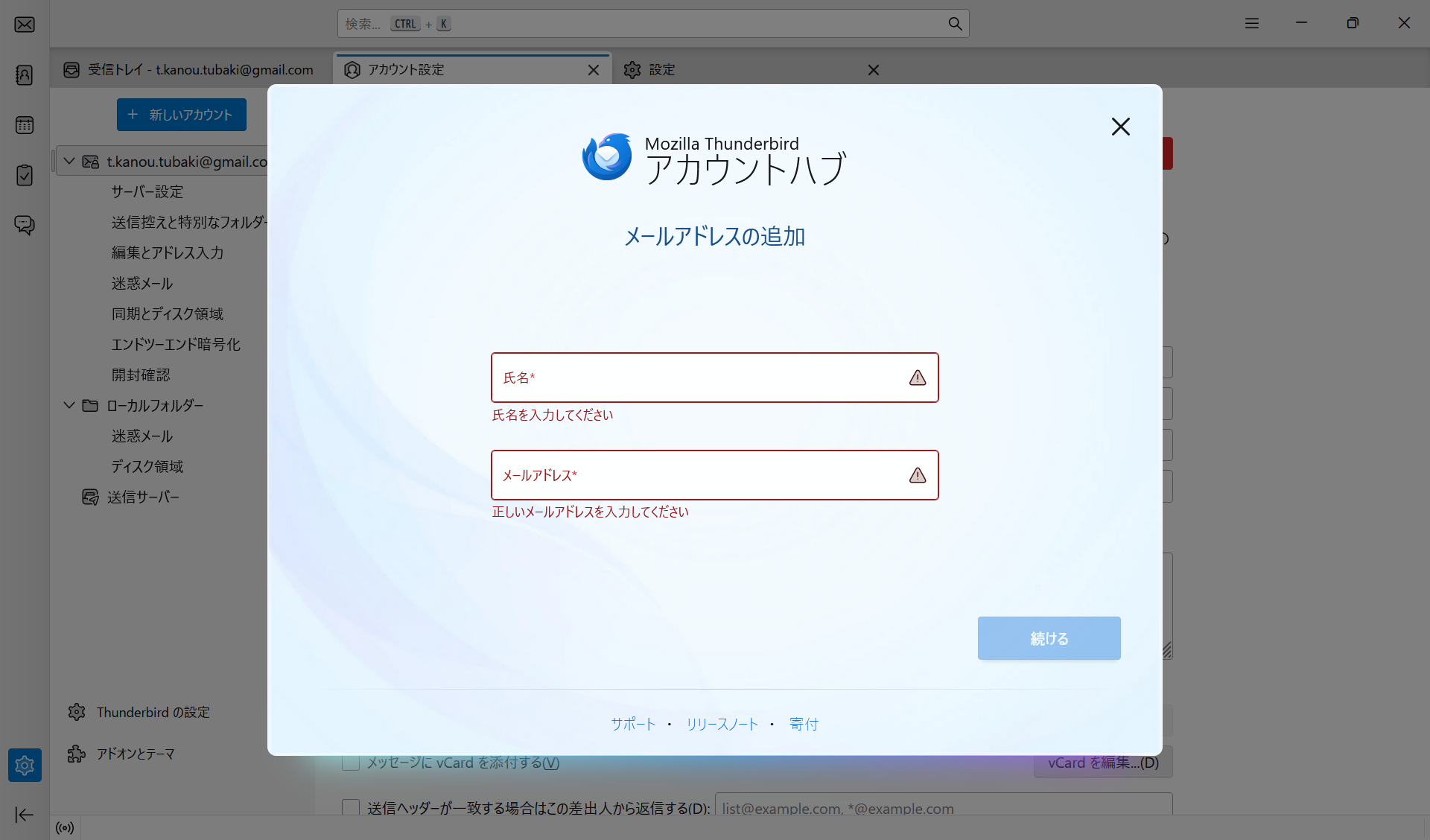Click the settings gear in spaces toolbar
The height and width of the screenshot is (840, 1430).
[25, 765]
